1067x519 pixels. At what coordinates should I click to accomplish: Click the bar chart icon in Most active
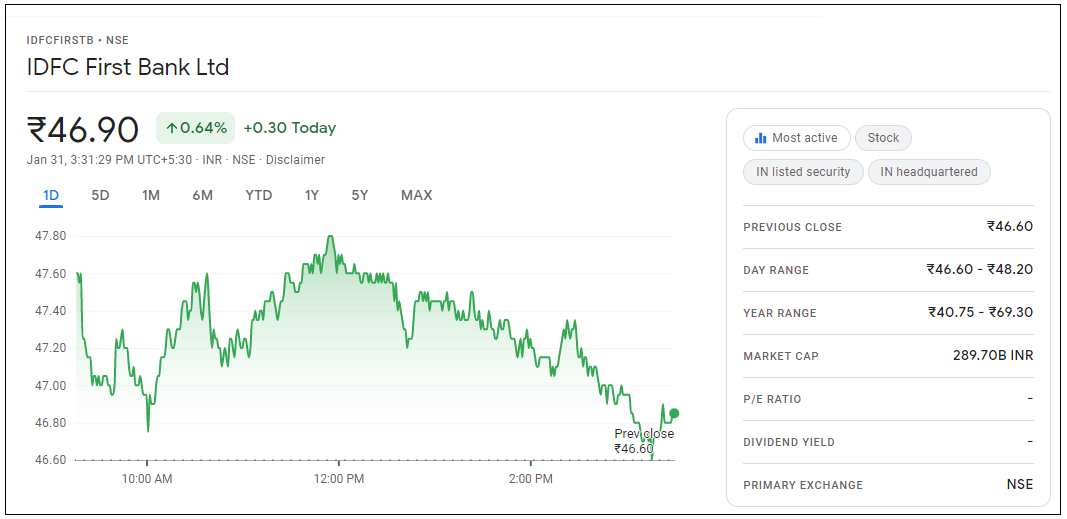click(x=760, y=138)
